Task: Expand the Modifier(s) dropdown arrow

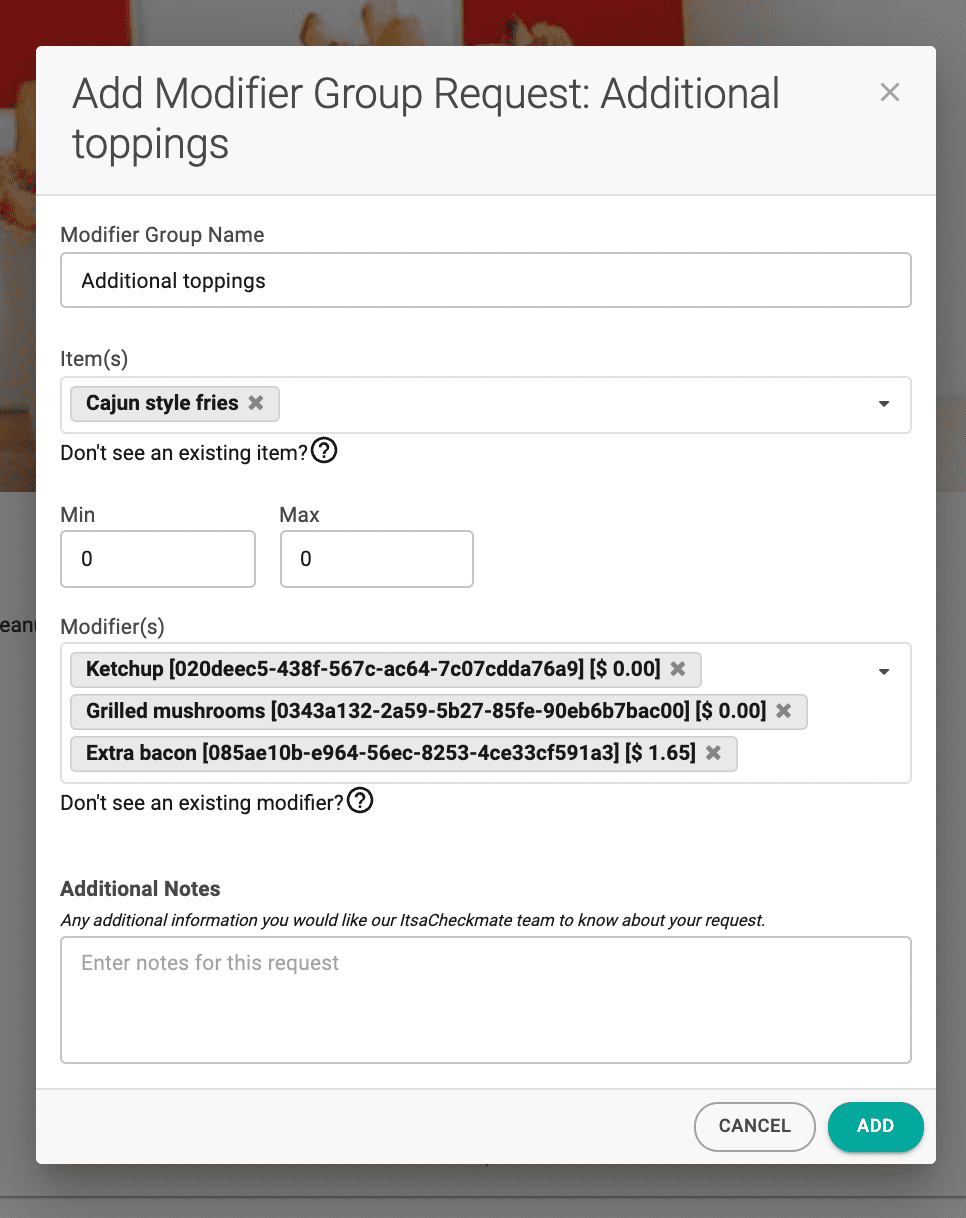Action: pos(883,671)
